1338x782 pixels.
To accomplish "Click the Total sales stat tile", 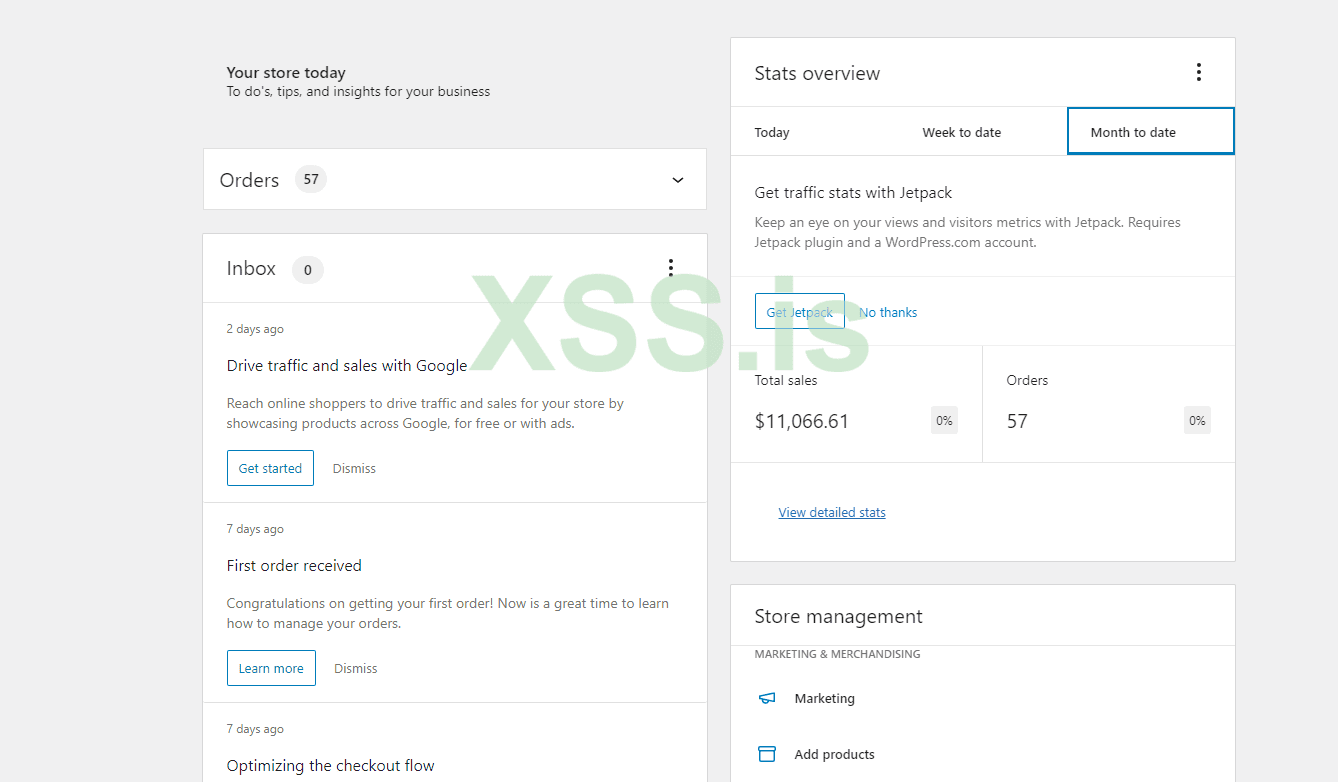I will (856, 404).
